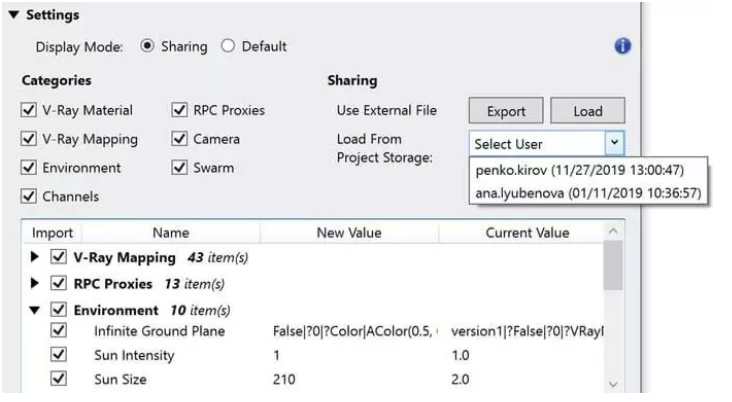The image size is (732, 402).
Task: Uncheck import for Sun Intensity
Action: tap(56, 356)
